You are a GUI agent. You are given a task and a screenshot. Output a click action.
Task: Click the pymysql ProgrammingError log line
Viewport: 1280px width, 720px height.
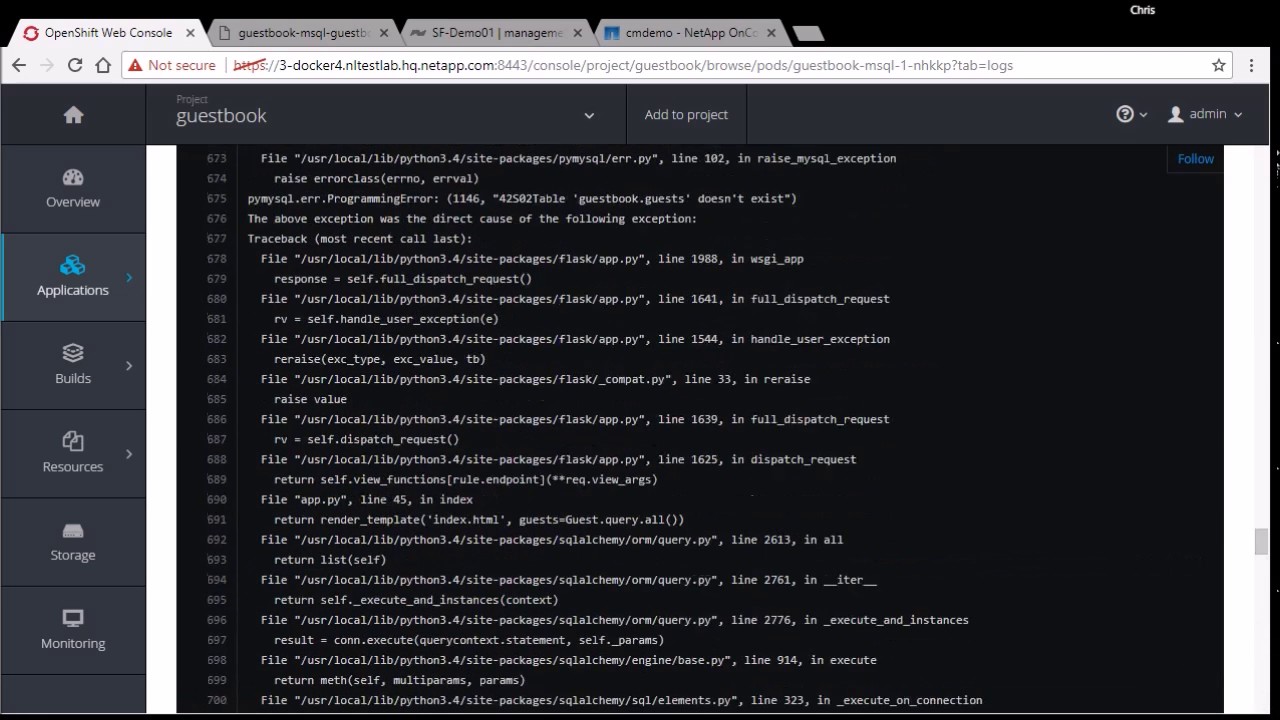(522, 199)
